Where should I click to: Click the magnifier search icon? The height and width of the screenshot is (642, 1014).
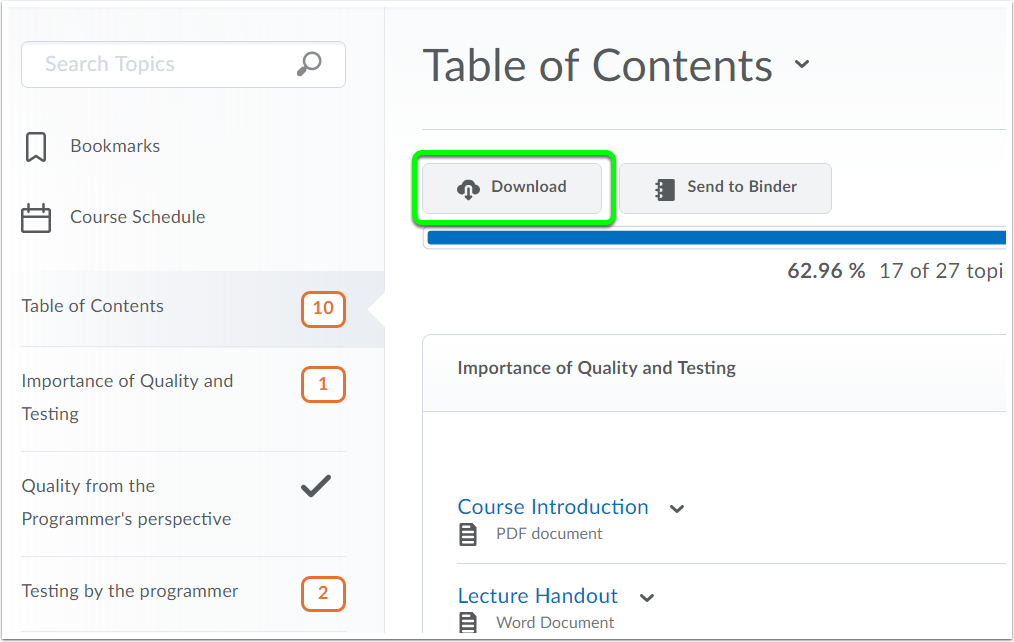(309, 64)
